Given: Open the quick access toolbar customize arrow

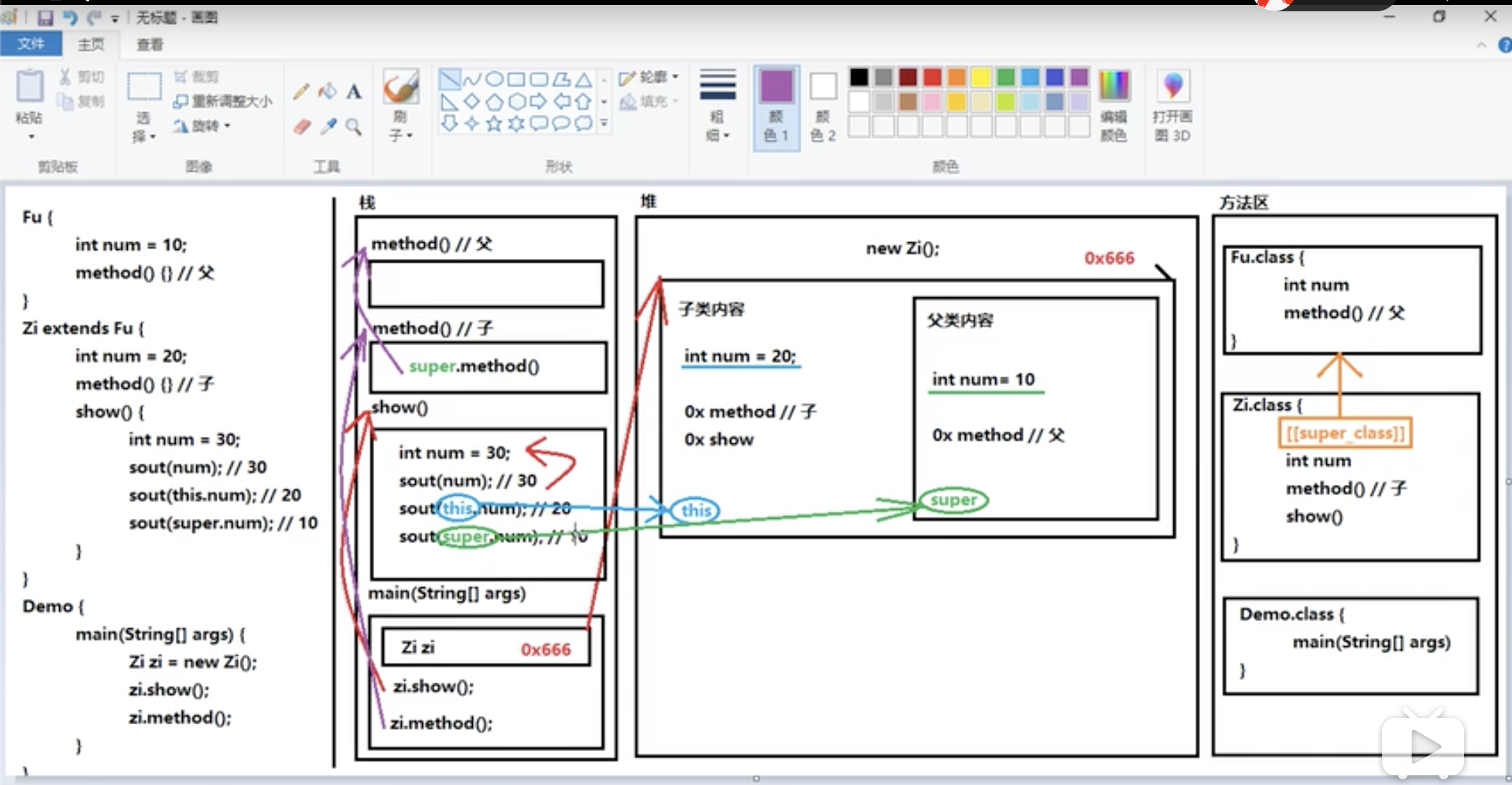Looking at the screenshot, I should point(114,19).
